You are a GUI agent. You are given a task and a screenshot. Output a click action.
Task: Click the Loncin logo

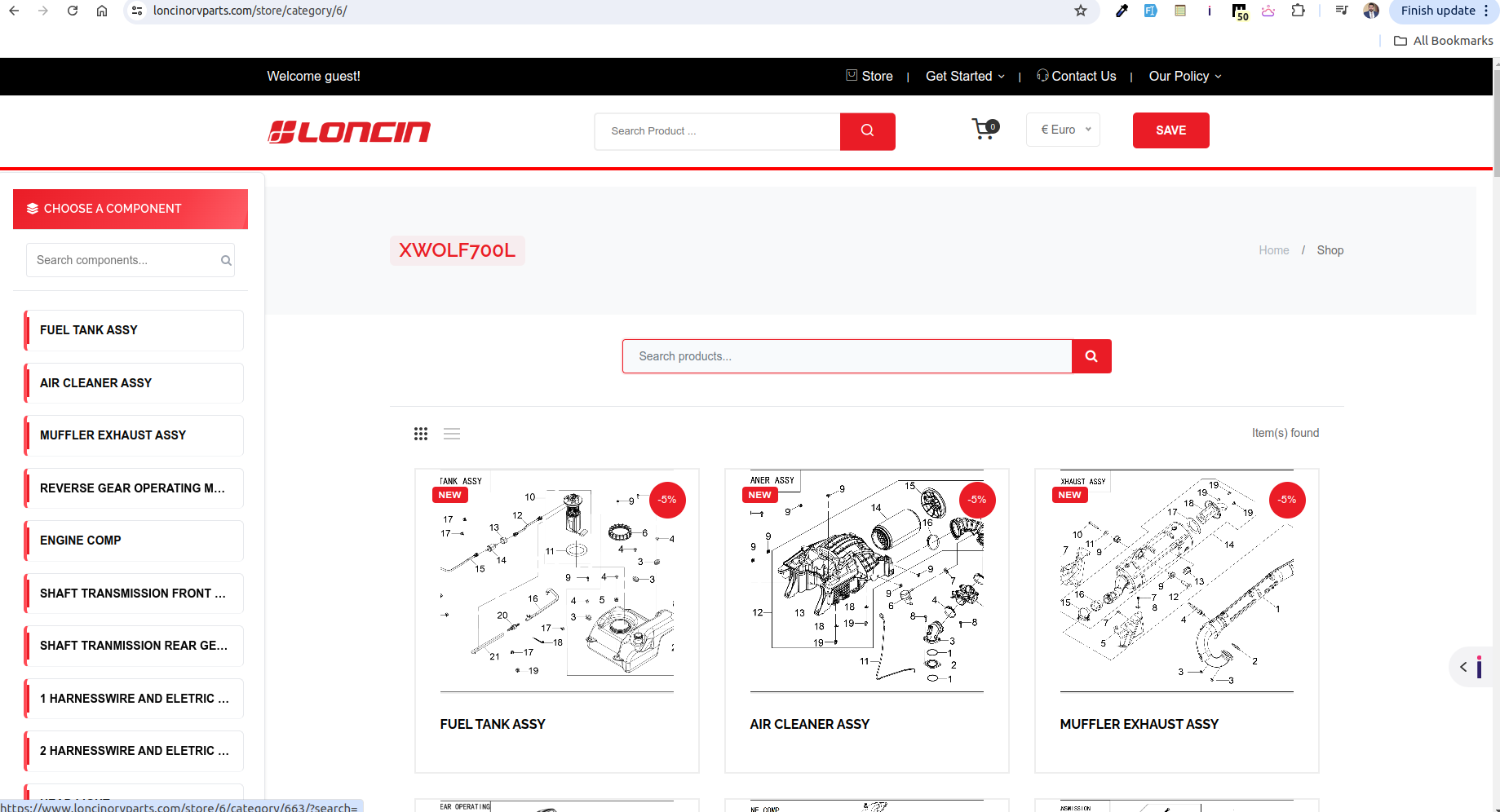pos(349,131)
